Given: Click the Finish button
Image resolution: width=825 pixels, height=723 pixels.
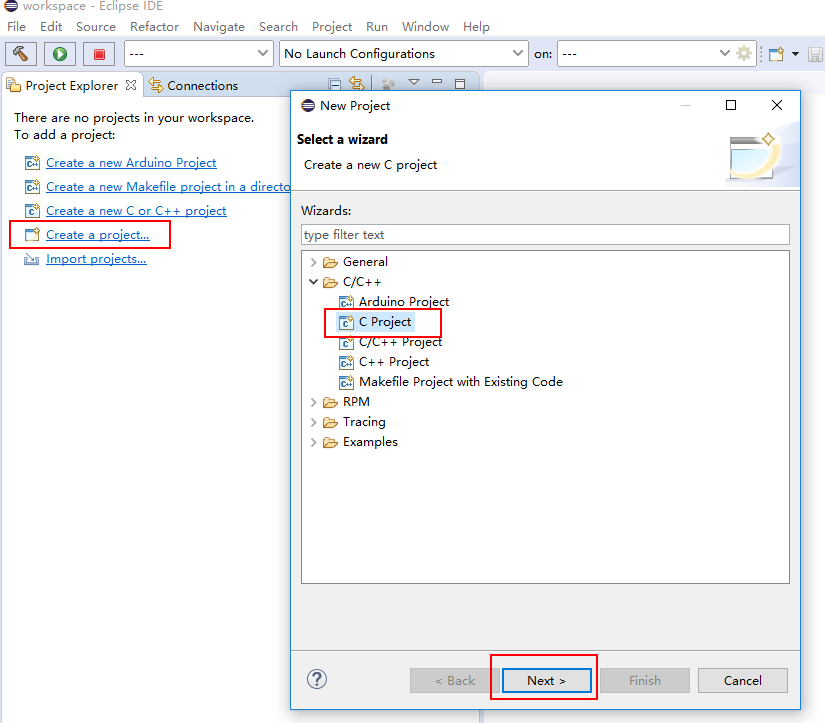Looking at the screenshot, I should [x=645, y=680].
